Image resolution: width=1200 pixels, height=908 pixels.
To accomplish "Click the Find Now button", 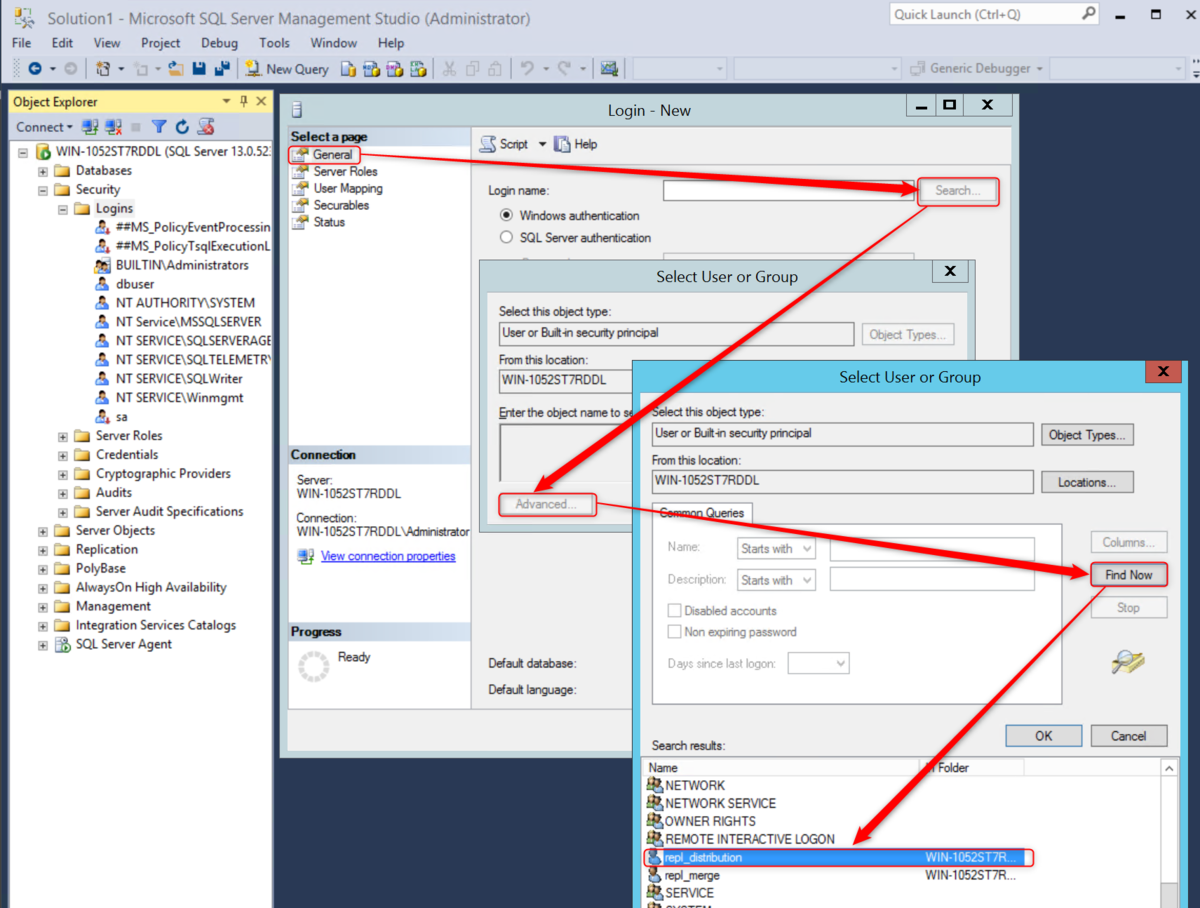I will (x=1128, y=575).
